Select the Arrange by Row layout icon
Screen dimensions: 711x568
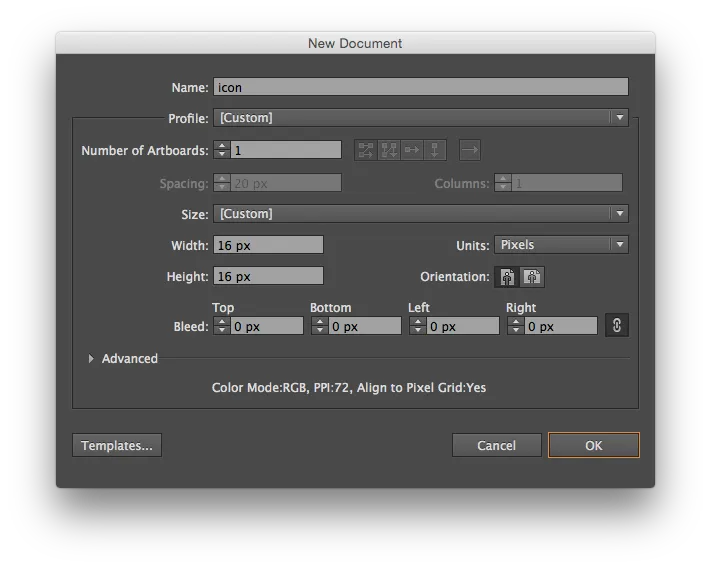pos(412,150)
